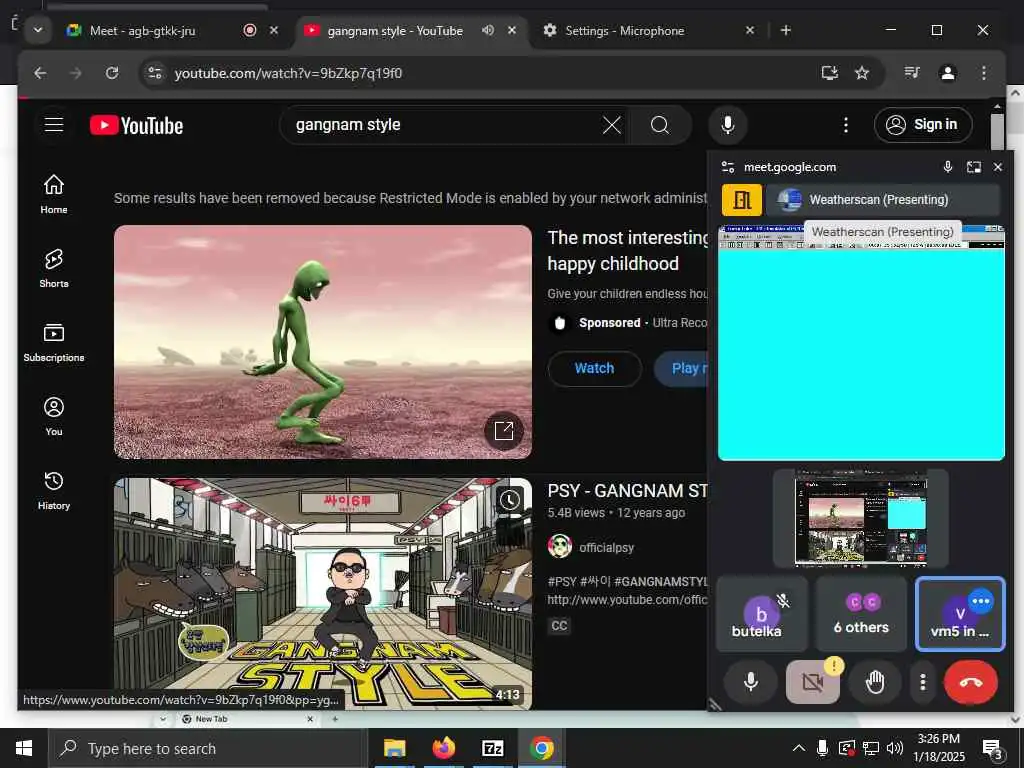Click the install app icon in address bar
Screen dimensions: 1024x768
[829, 73]
